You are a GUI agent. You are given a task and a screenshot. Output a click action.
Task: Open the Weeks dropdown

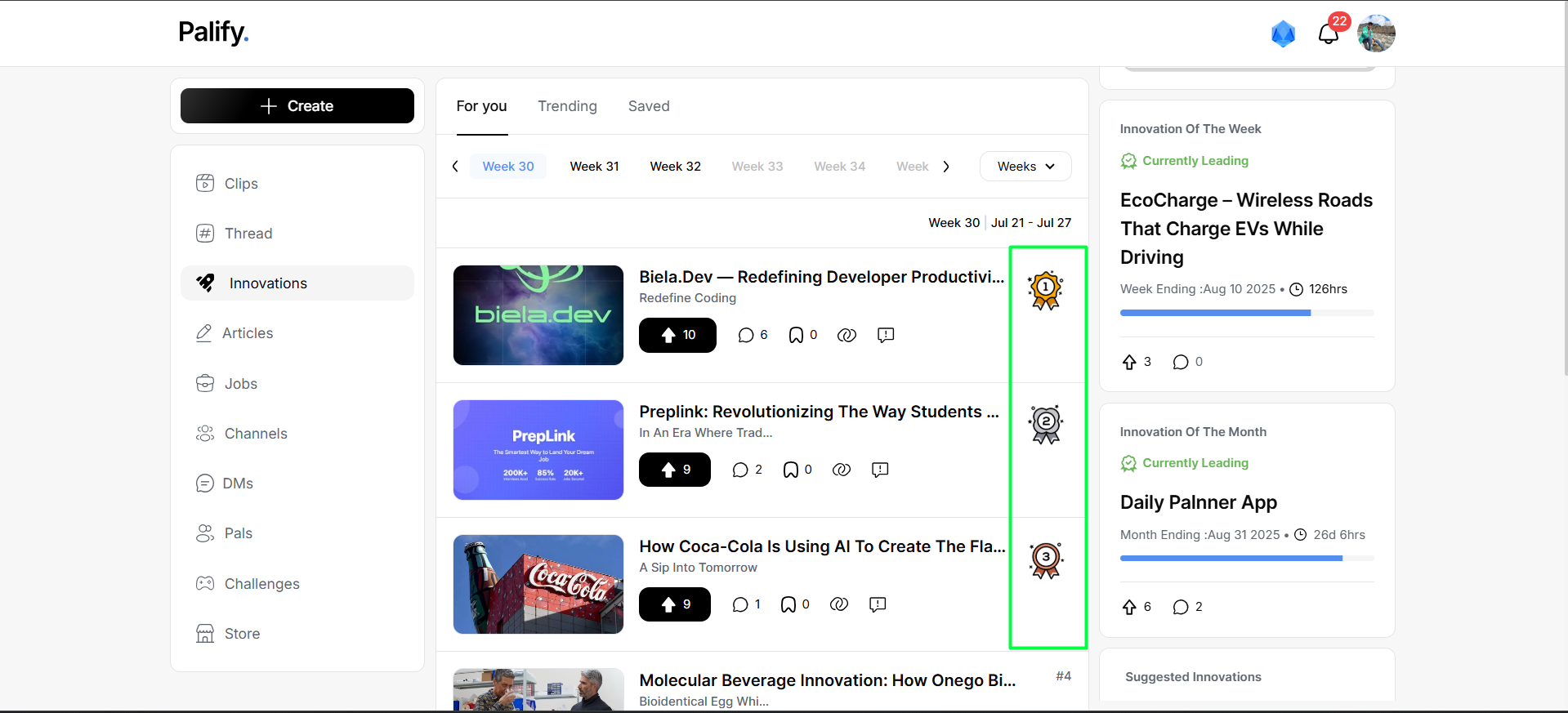(1025, 167)
